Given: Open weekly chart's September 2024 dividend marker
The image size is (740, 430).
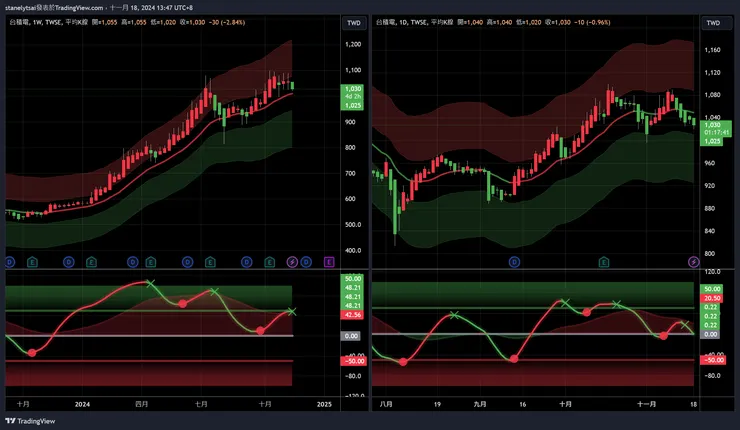Looking at the screenshot, I should click(x=247, y=262).
